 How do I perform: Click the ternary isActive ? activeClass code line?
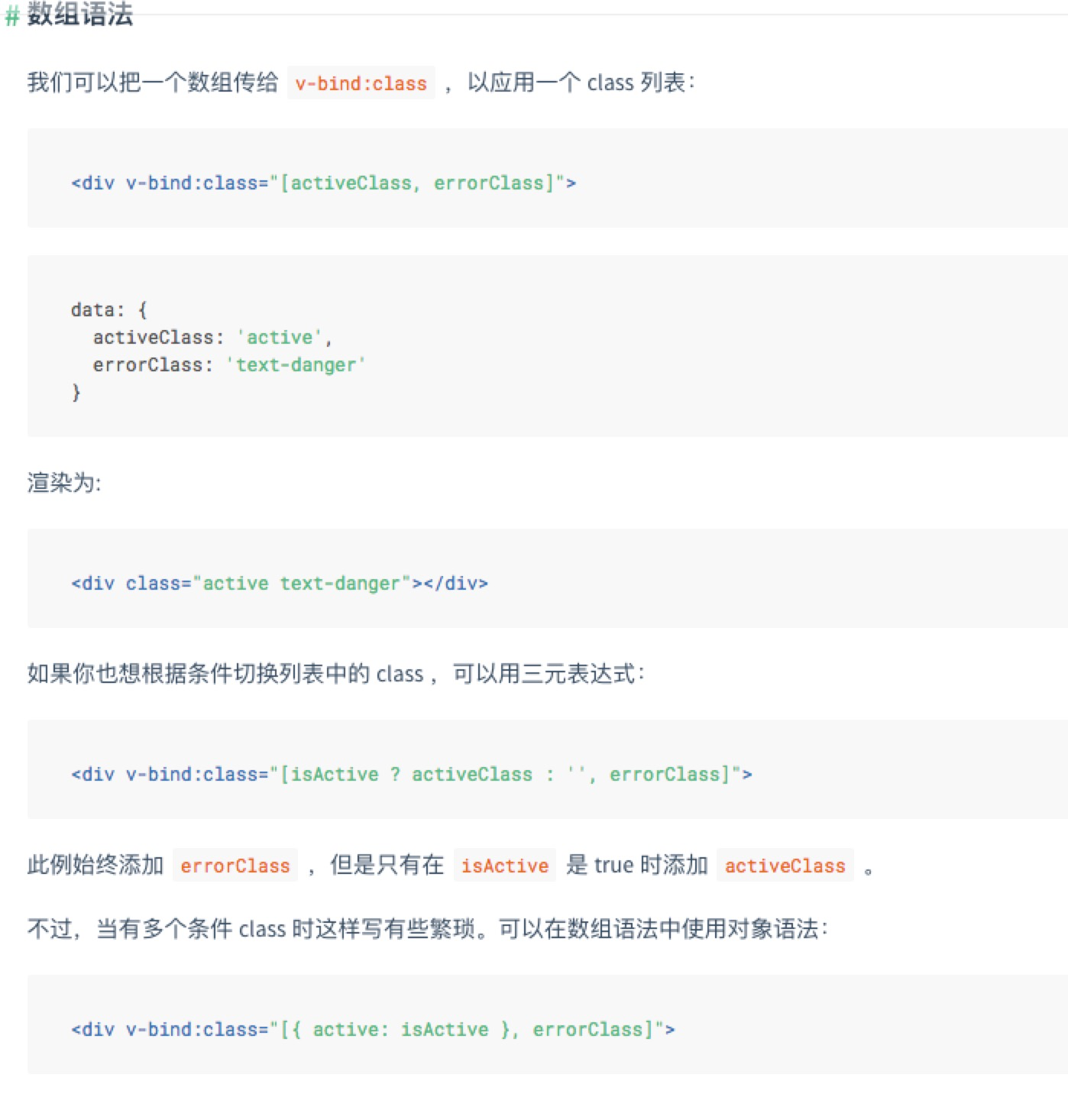click(412, 775)
